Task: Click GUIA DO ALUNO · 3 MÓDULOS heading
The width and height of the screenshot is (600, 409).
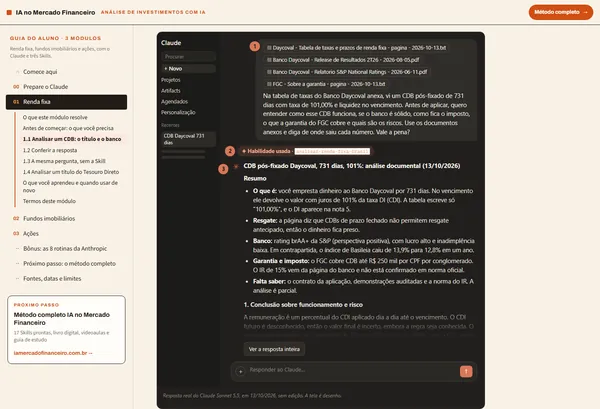Action: point(55,38)
